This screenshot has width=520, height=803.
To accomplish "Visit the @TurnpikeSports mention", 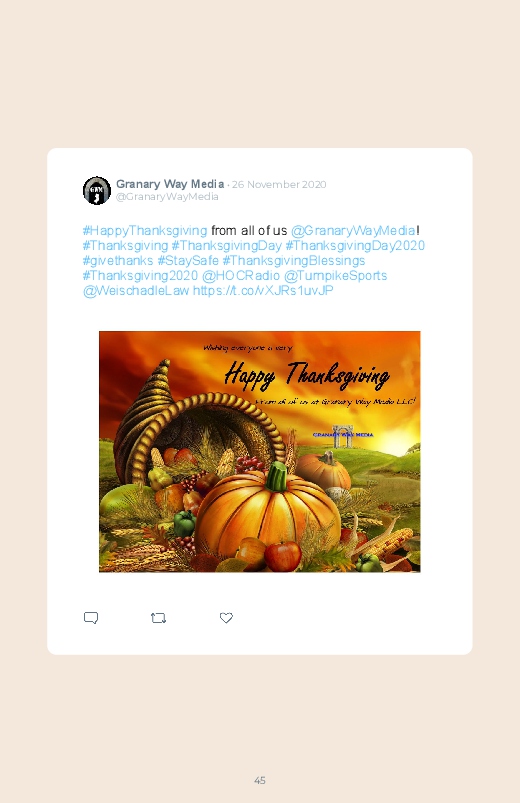I will [336, 275].
